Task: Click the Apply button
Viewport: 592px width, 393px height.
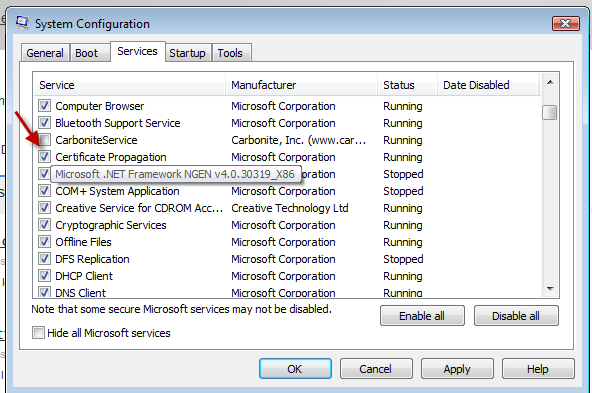Action: pos(457,368)
